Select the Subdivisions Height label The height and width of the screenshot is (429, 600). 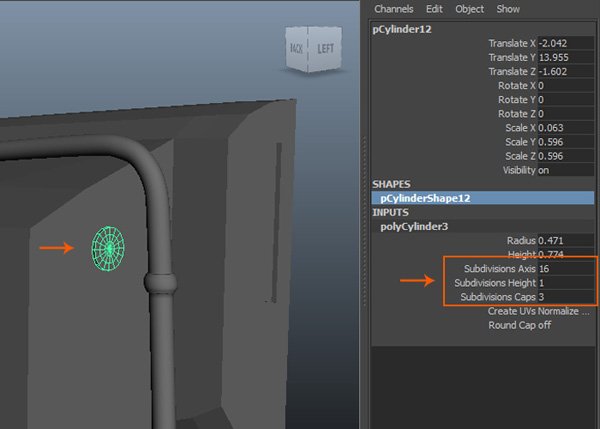[x=495, y=283]
